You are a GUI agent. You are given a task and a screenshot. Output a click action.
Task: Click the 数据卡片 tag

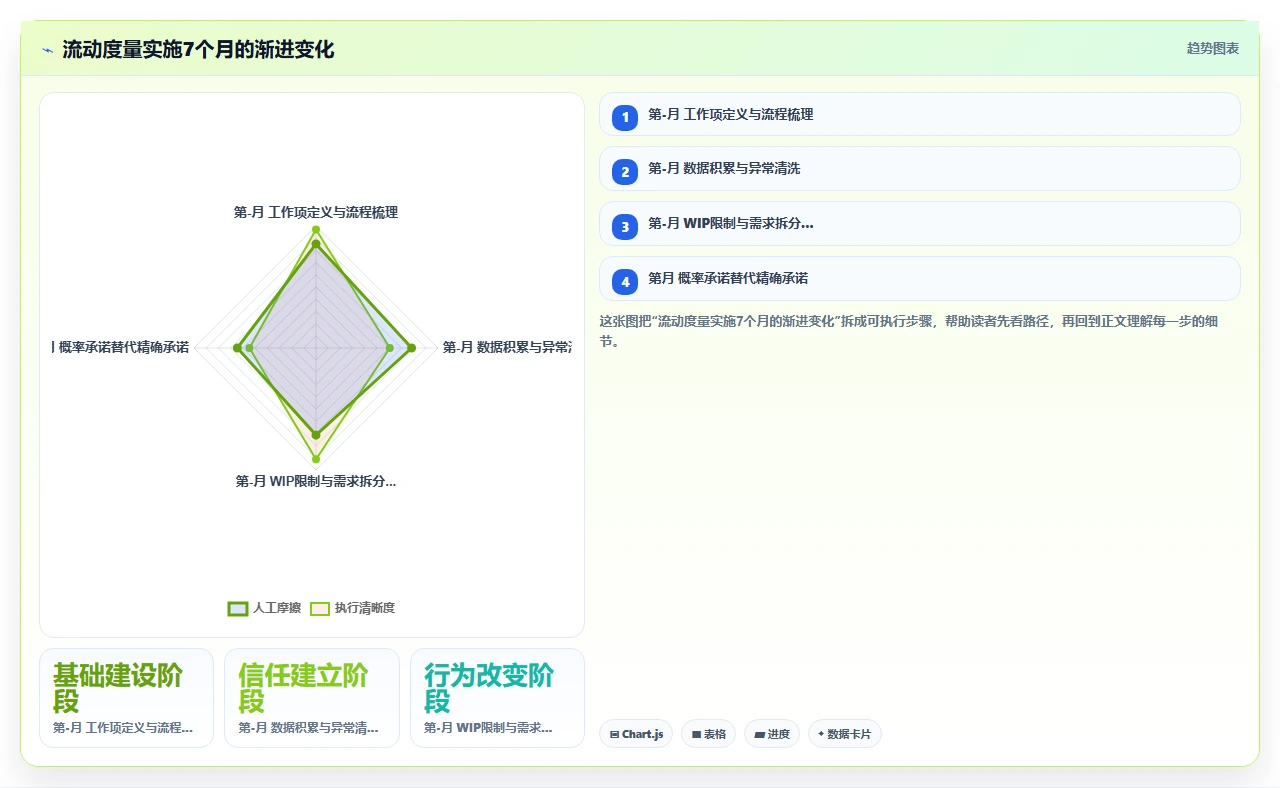[845, 734]
